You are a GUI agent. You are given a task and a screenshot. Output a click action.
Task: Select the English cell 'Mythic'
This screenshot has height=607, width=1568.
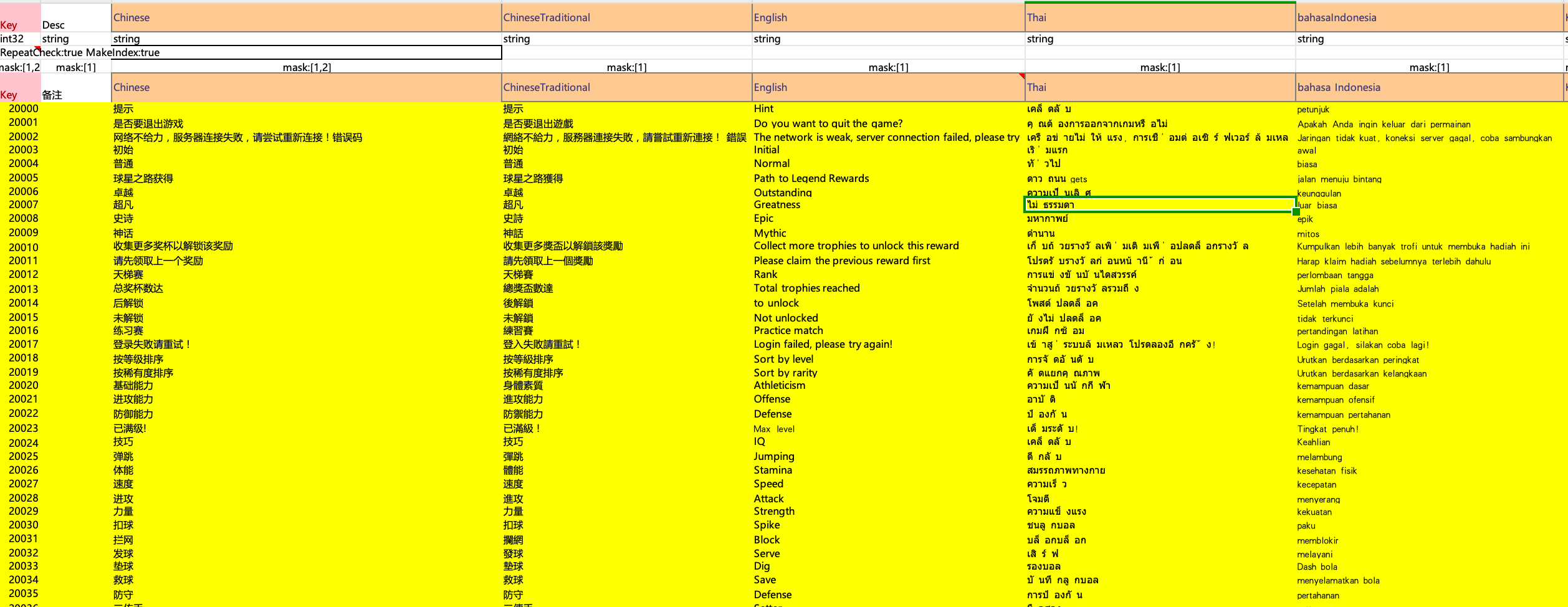tap(888, 233)
